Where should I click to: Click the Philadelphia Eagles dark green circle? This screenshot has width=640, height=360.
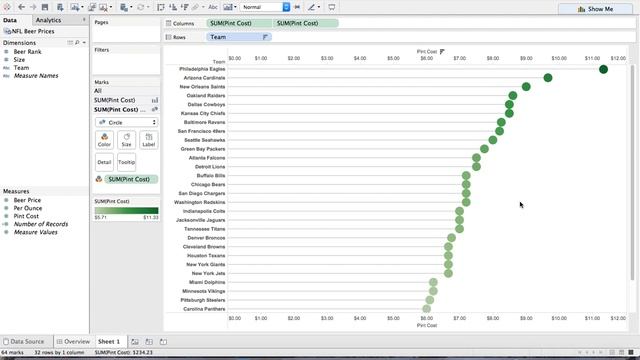(603, 69)
